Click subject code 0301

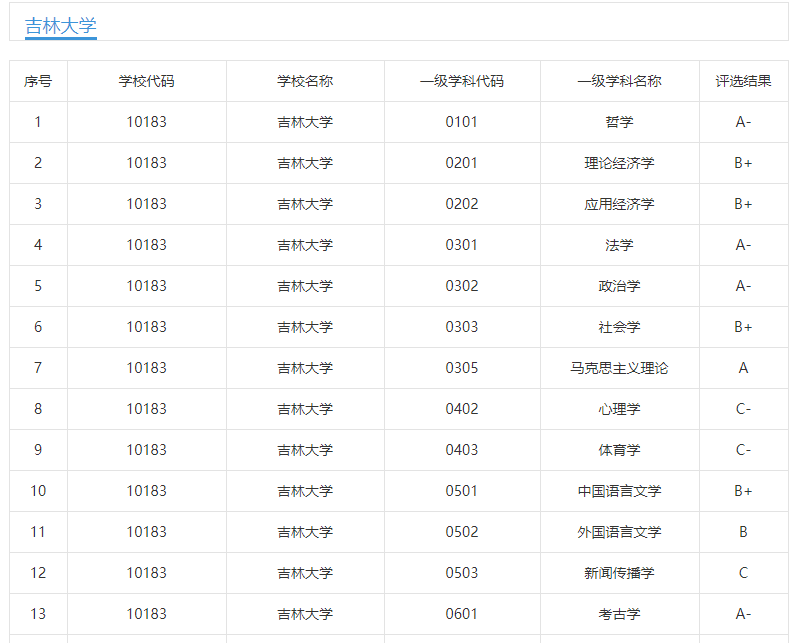click(x=462, y=245)
